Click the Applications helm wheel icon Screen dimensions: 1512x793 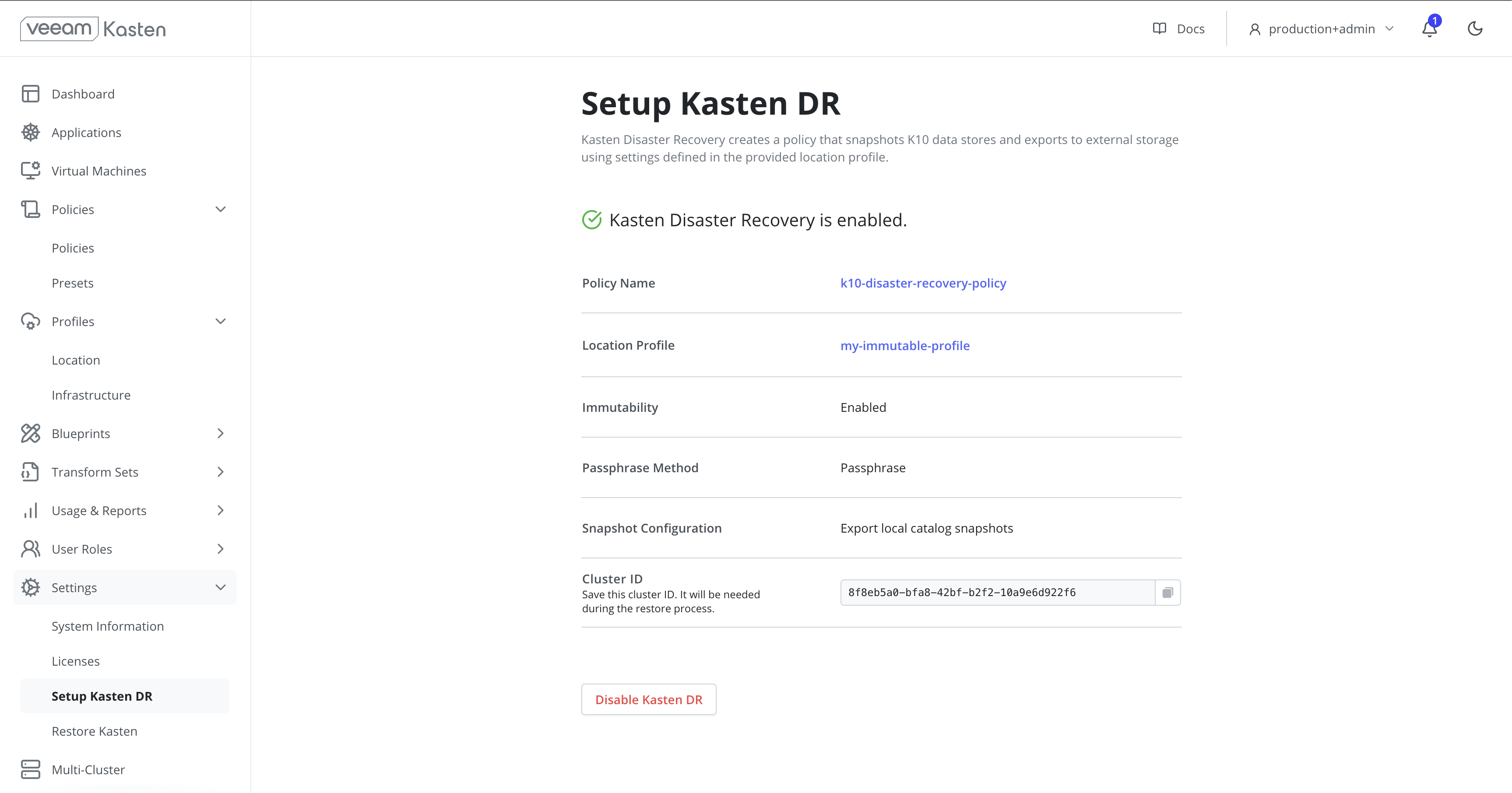31,133
